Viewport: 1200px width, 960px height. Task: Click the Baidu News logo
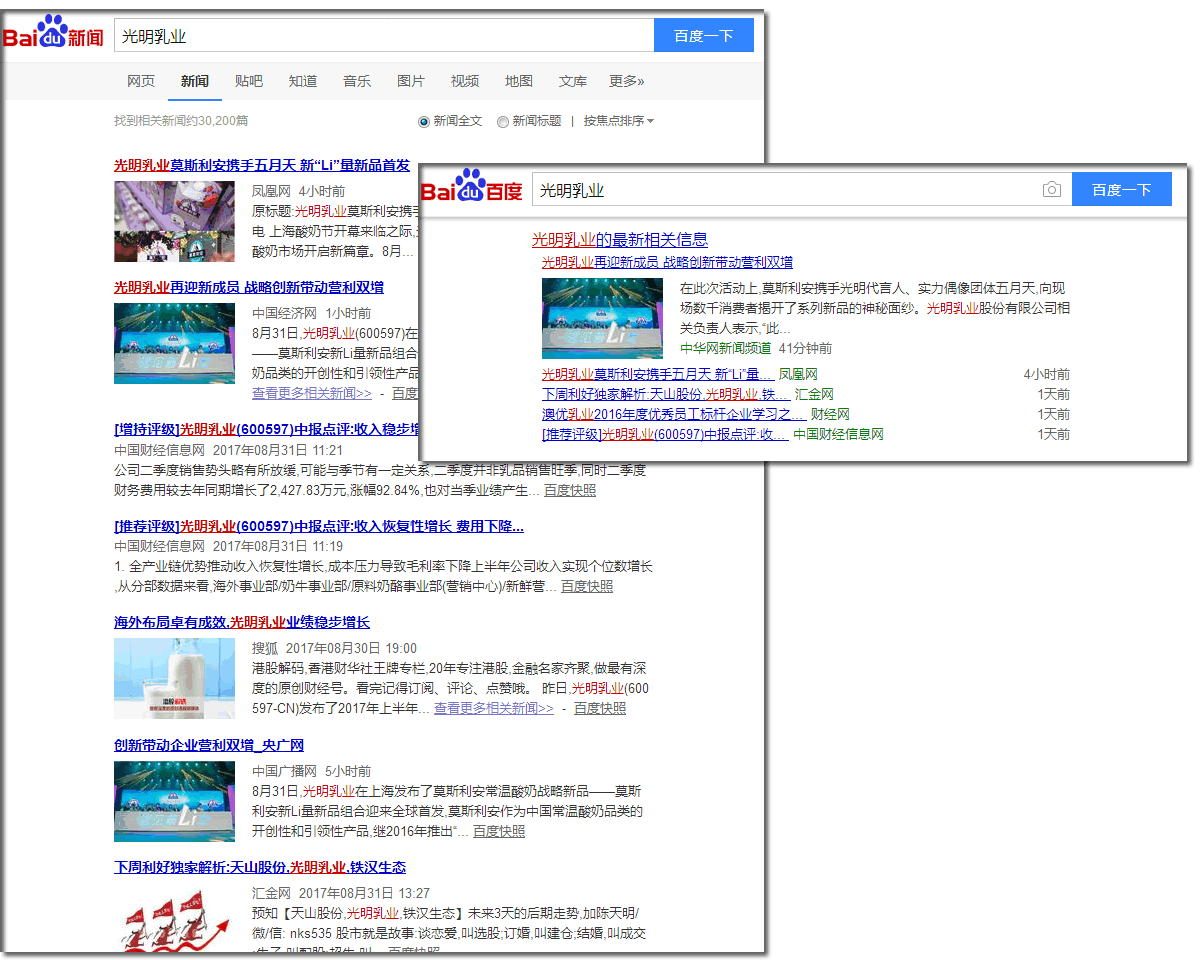tap(54, 35)
